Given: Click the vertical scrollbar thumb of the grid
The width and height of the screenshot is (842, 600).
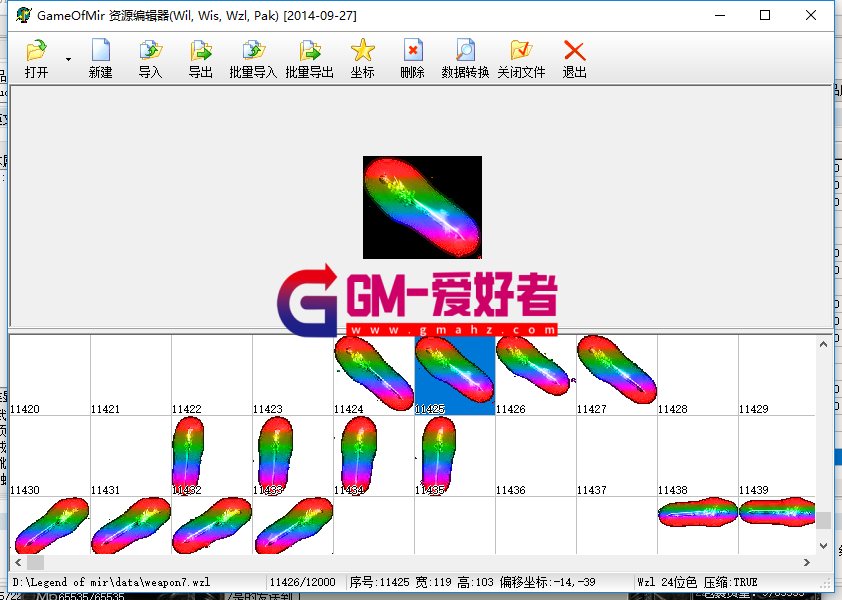Looking at the screenshot, I should (x=823, y=520).
